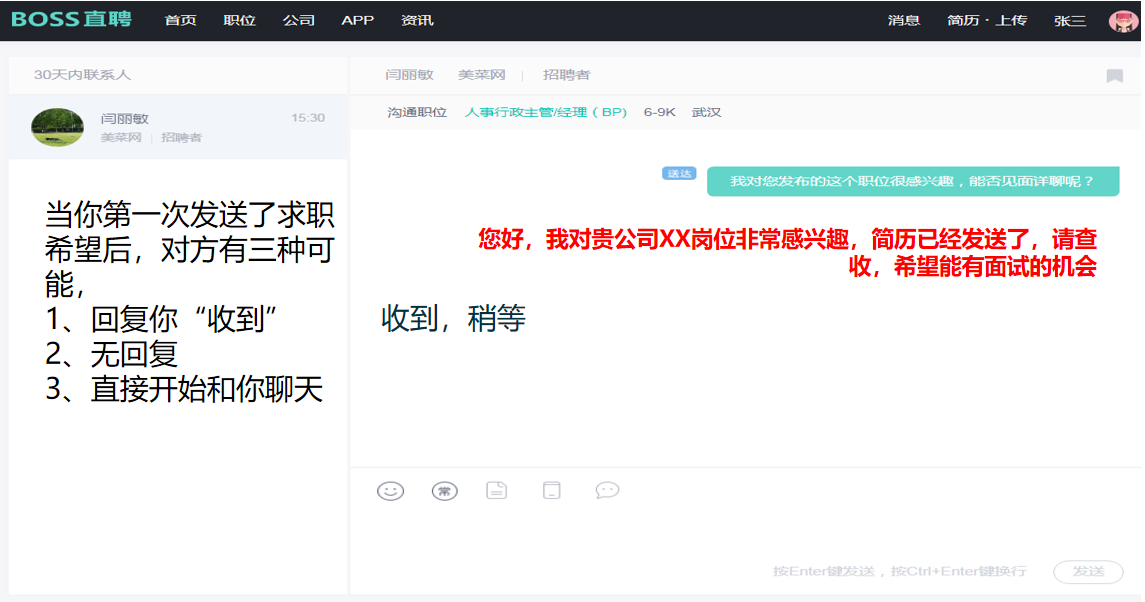1145x602 pixels.
Task: Open common phrases (常) icon
Action: 444,491
